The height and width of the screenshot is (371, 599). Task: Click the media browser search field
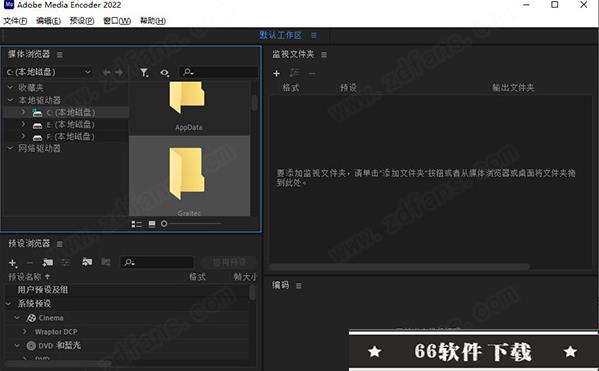click(218, 72)
